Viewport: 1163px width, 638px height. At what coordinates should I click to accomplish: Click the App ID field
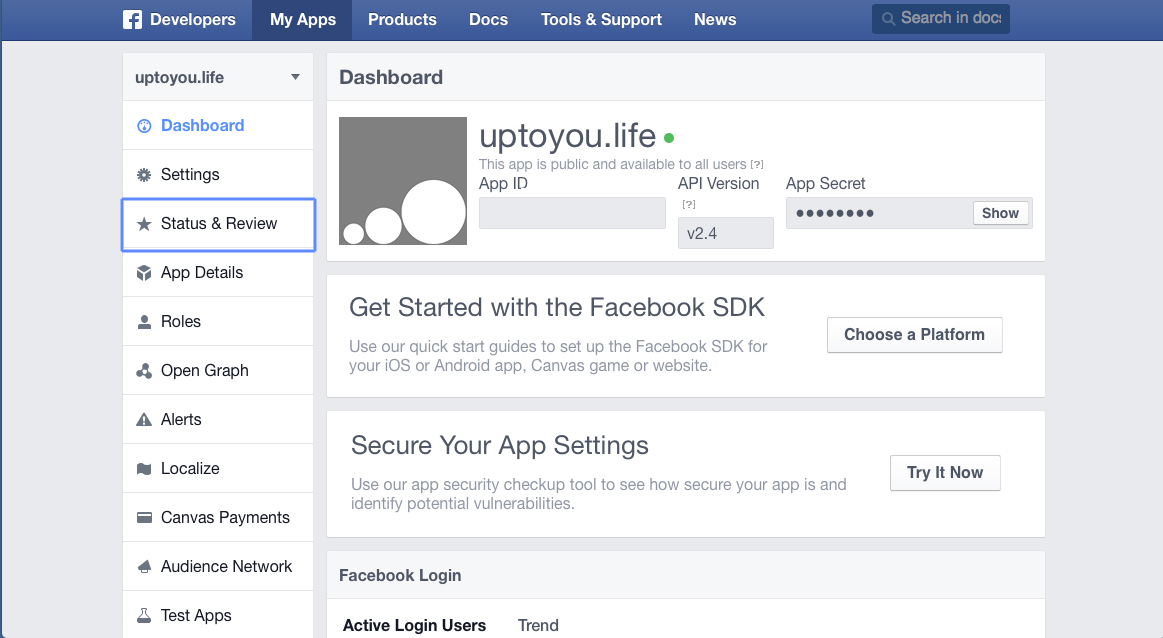[x=572, y=214]
